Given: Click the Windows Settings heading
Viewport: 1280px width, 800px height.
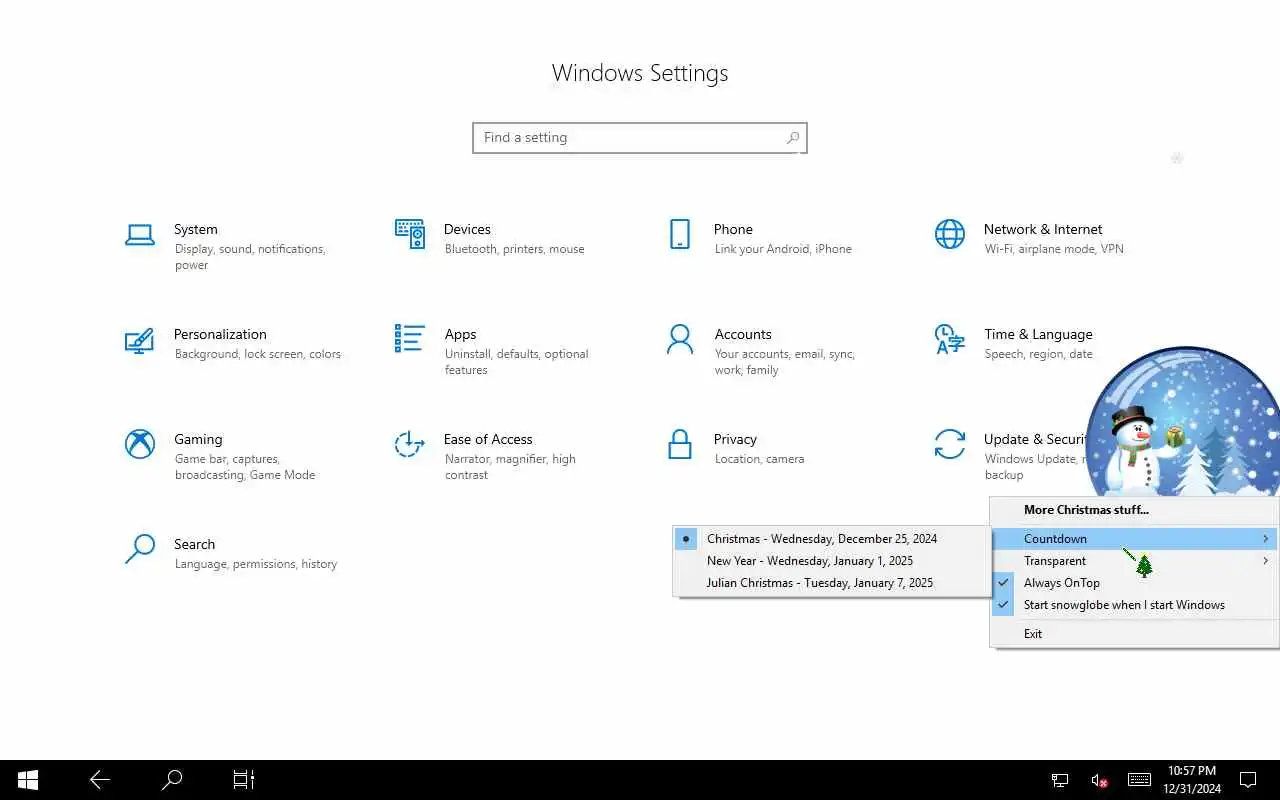Looking at the screenshot, I should 640,73.
